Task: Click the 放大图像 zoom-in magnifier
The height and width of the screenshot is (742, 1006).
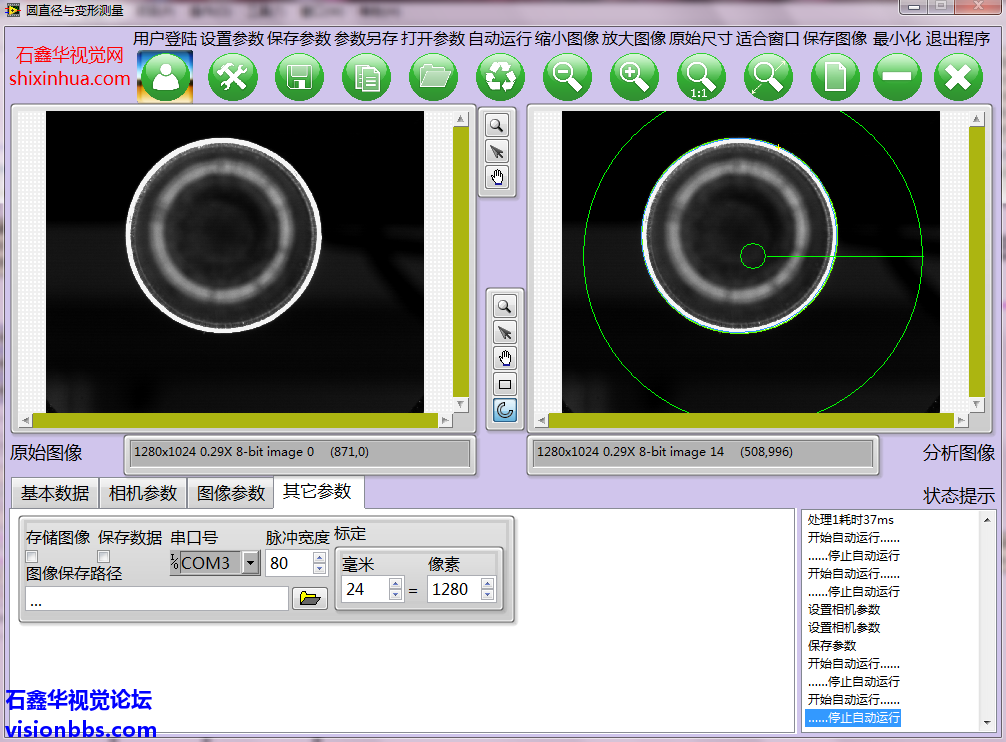Action: click(x=635, y=76)
